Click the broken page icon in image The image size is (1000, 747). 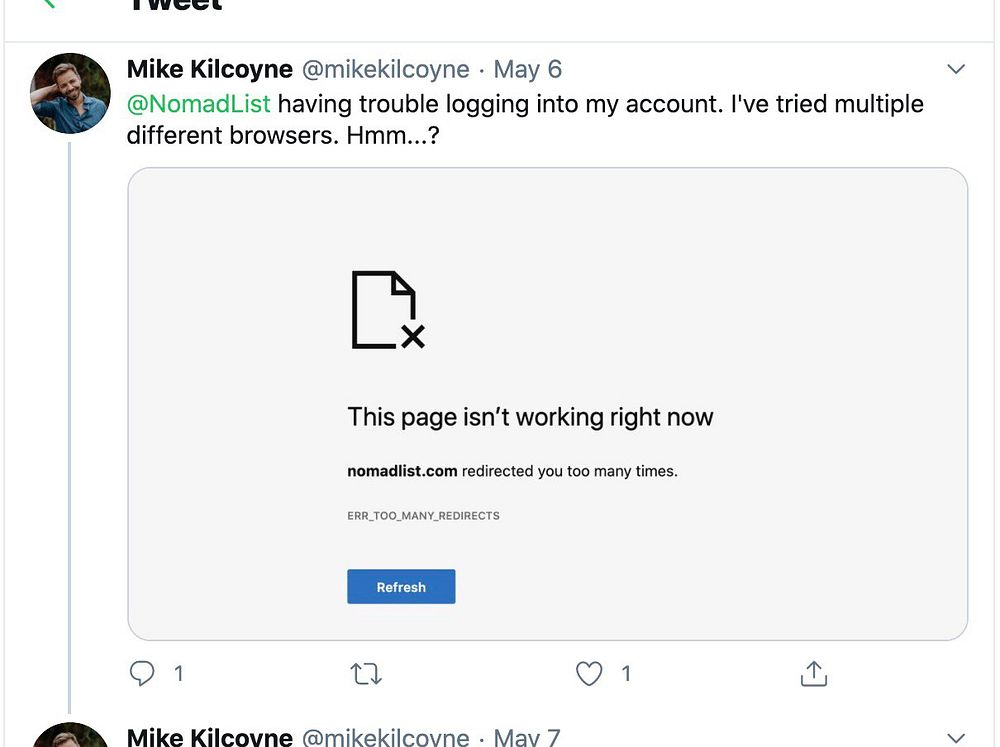point(388,310)
